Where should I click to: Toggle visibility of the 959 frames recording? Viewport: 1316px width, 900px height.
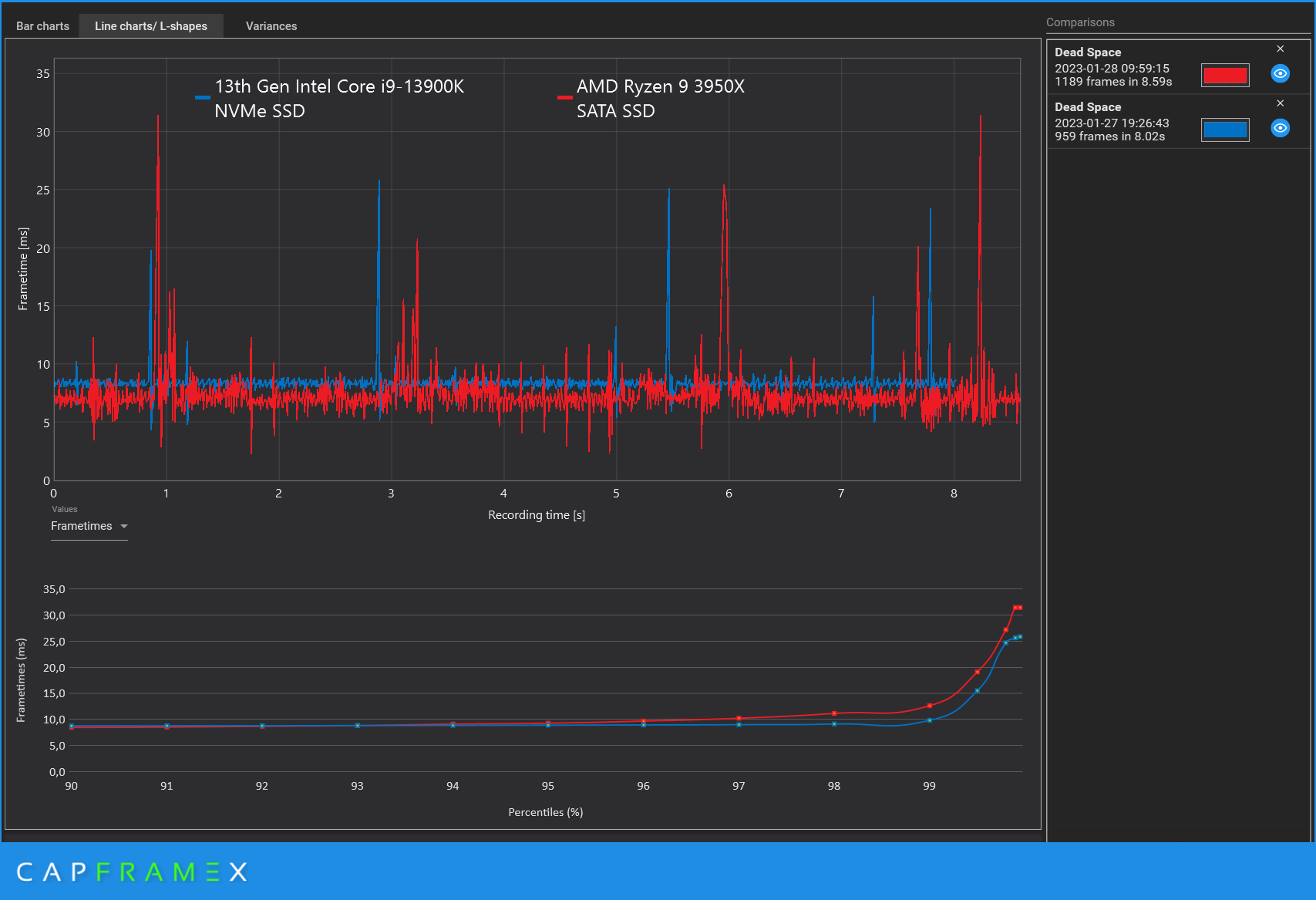pyautogui.click(x=1280, y=128)
